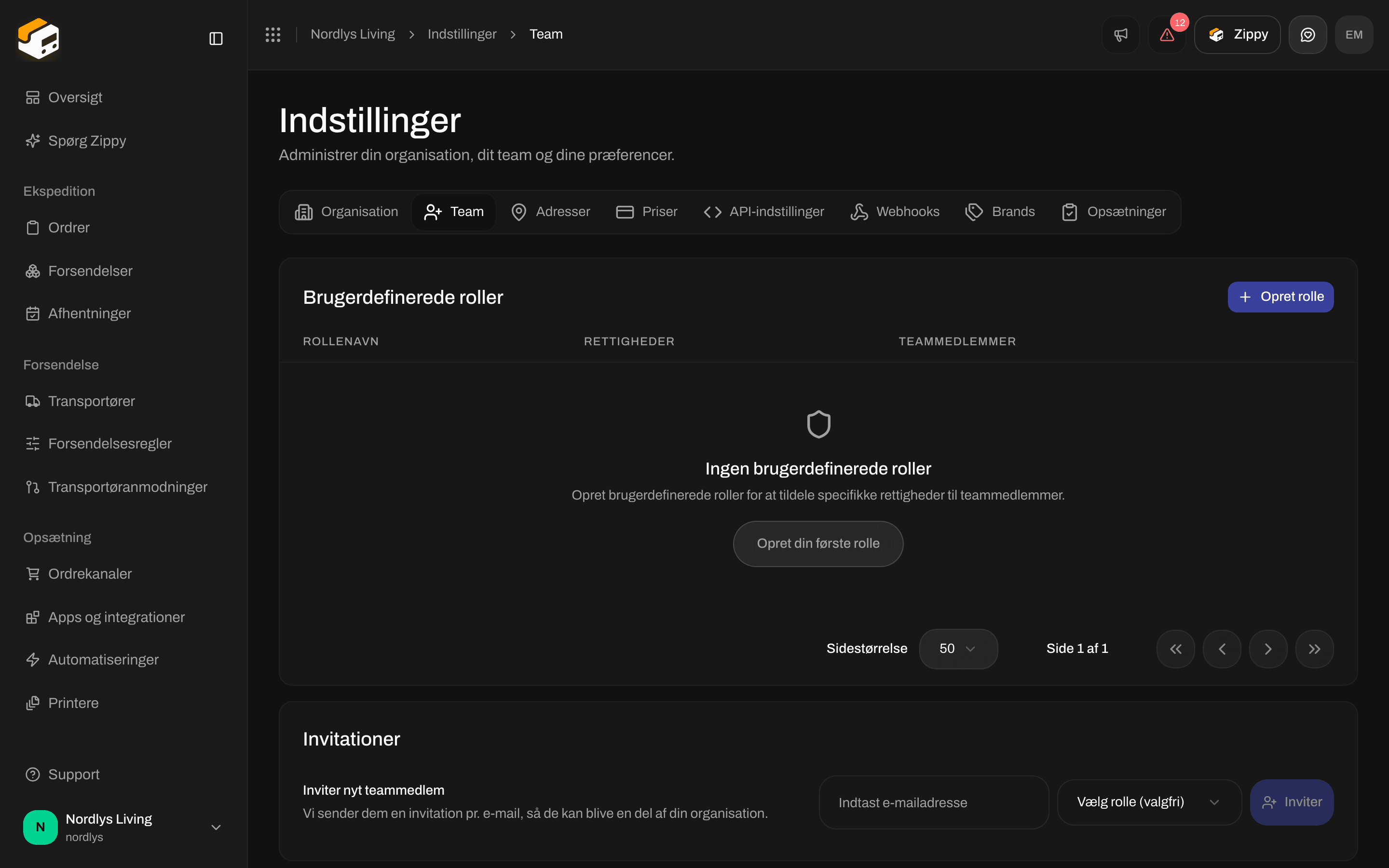
Task: Open Transportøranmodninger in sidebar
Action: 123,488
